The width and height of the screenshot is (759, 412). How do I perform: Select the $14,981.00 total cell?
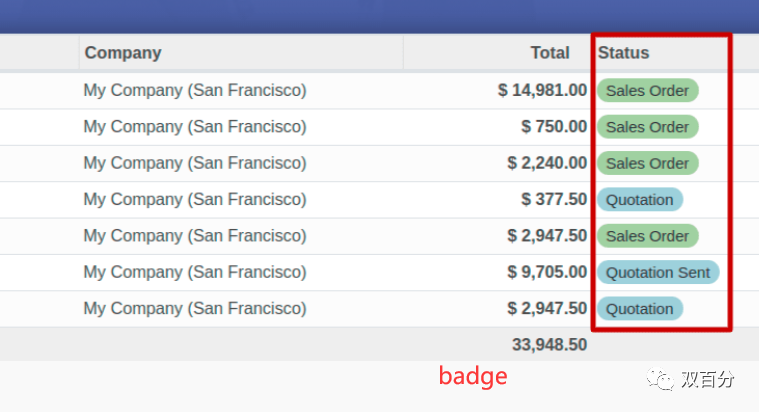[543, 91]
